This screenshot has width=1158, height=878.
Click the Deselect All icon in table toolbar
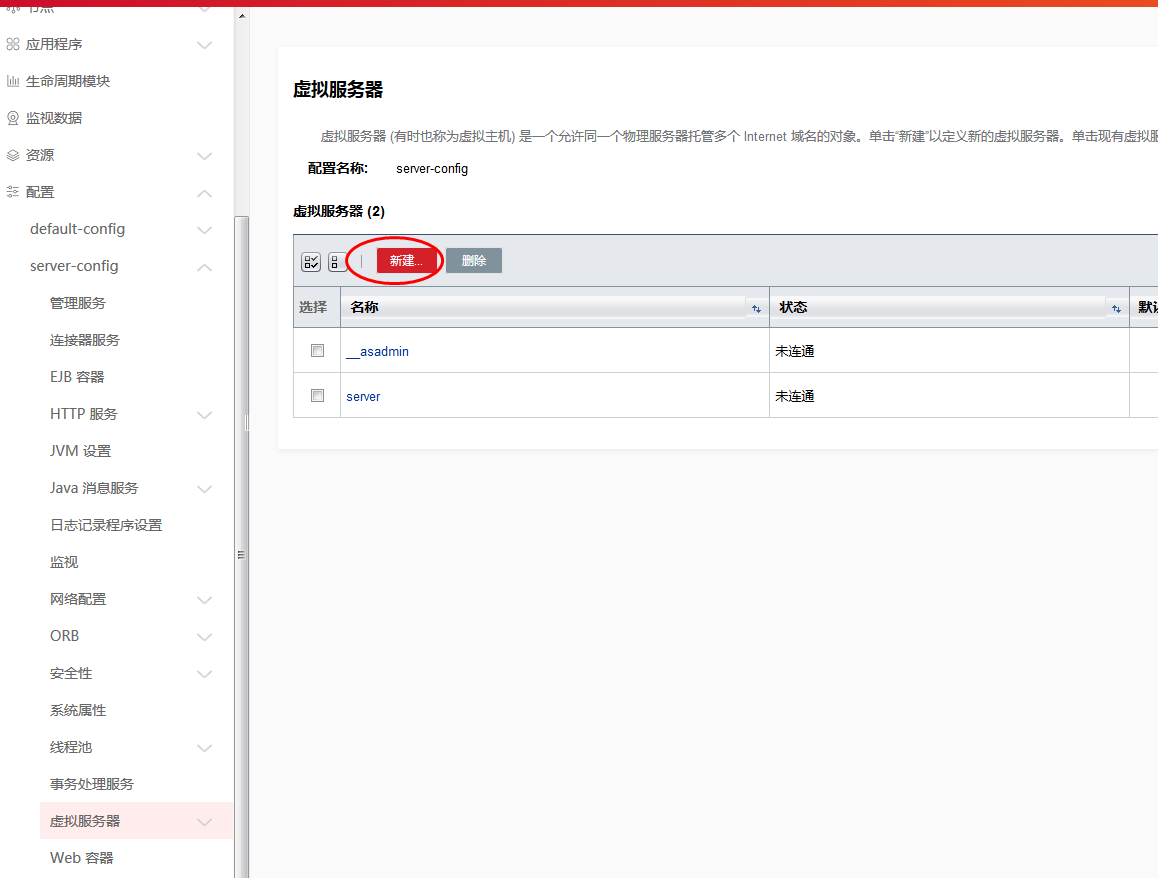point(336,262)
